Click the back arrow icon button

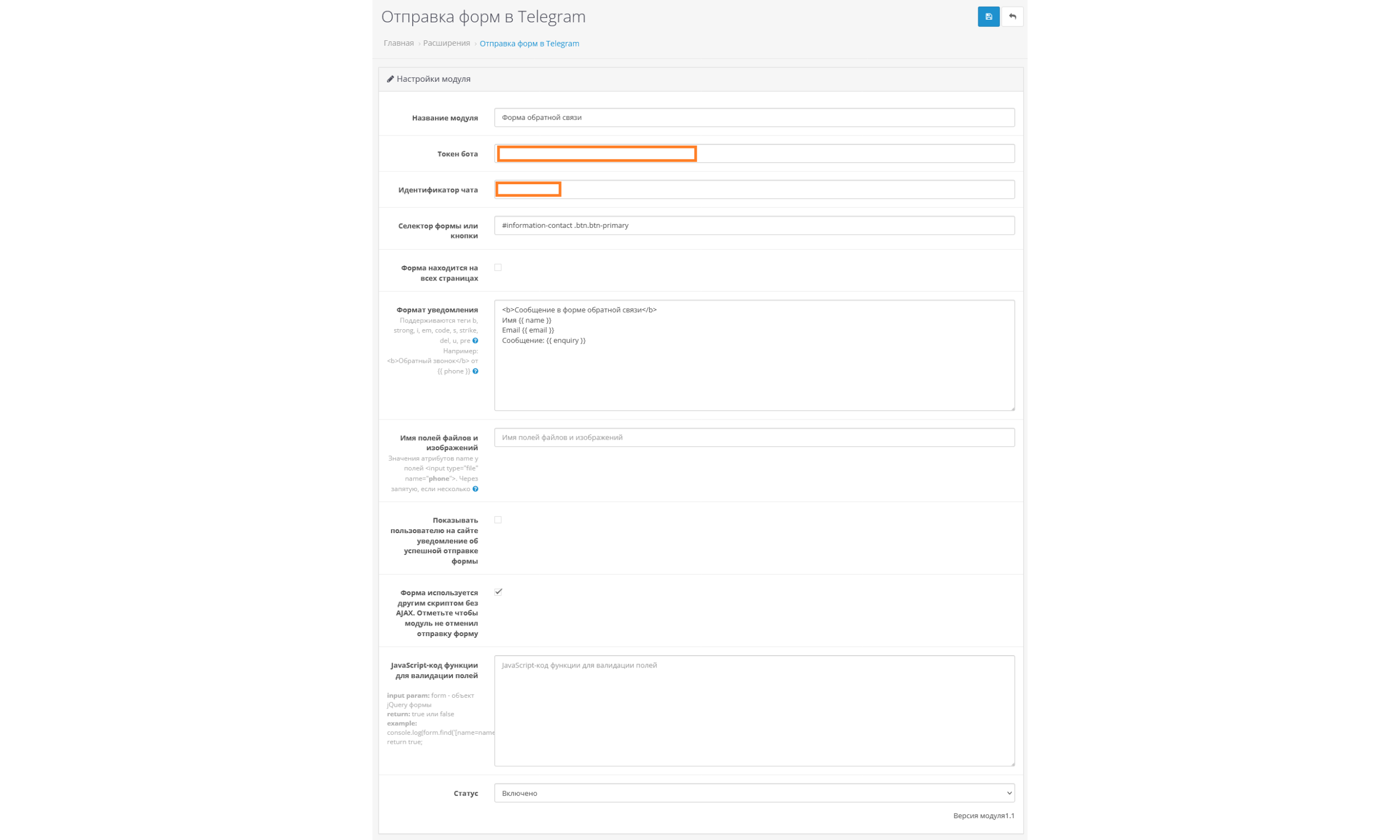pos(1012,17)
